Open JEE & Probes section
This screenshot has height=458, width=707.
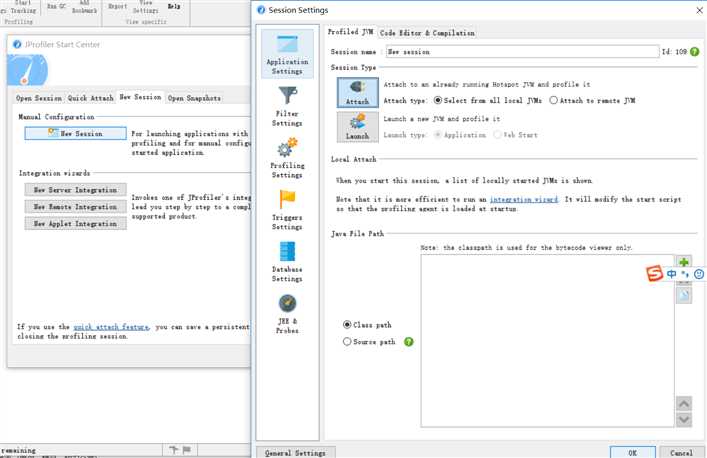[287, 314]
